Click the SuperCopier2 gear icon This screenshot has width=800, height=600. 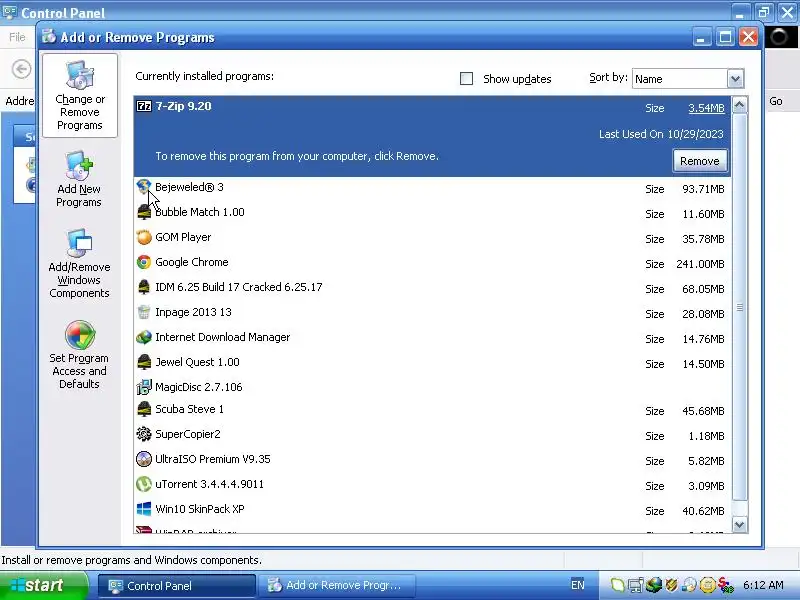144,434
